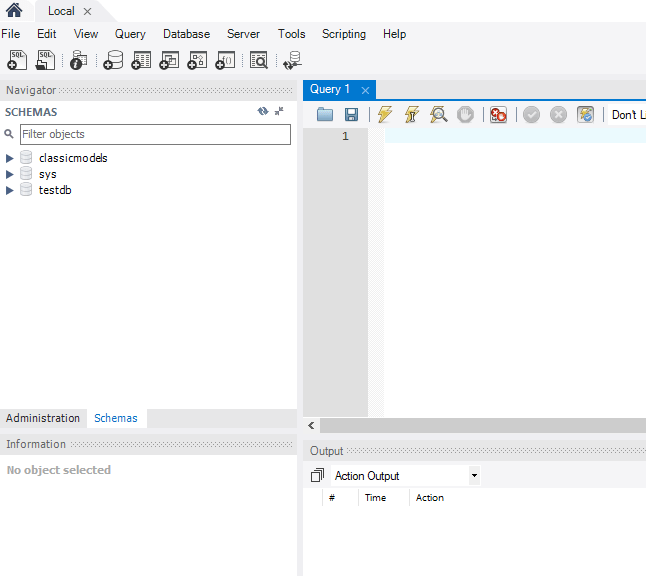
Task: Close the Local connection tab
Action: pyautogui.click(x=87, y=12)
